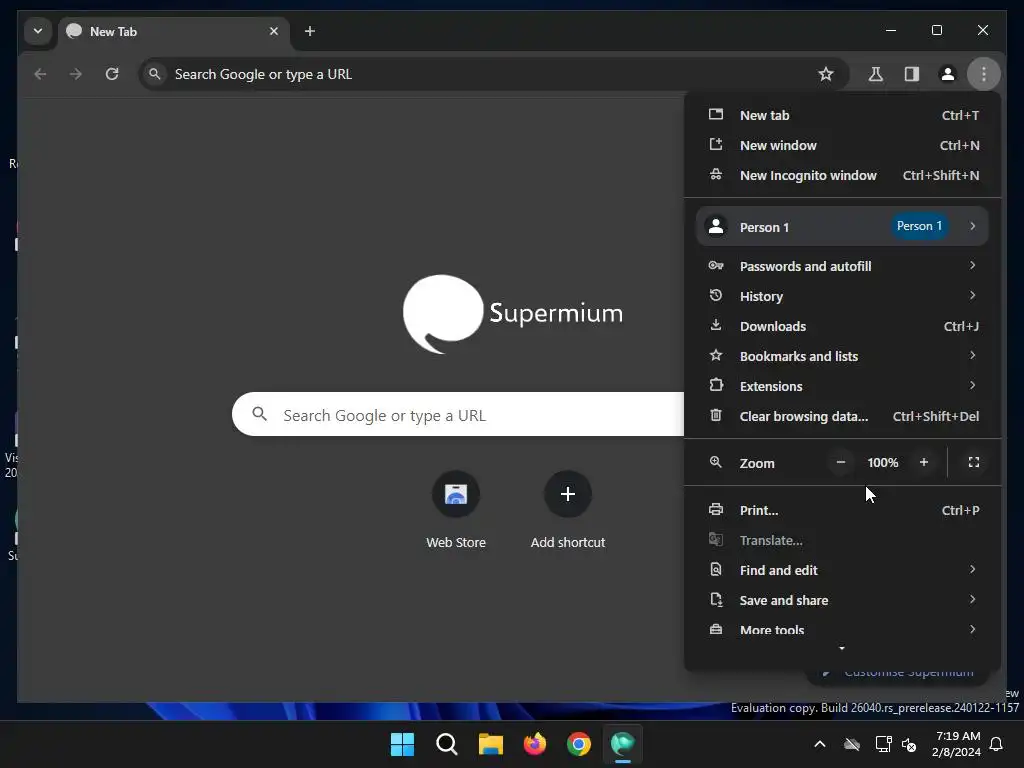Expand Find and edit chevron
This screenshot has width=1024, height=768.
point(972,569)
